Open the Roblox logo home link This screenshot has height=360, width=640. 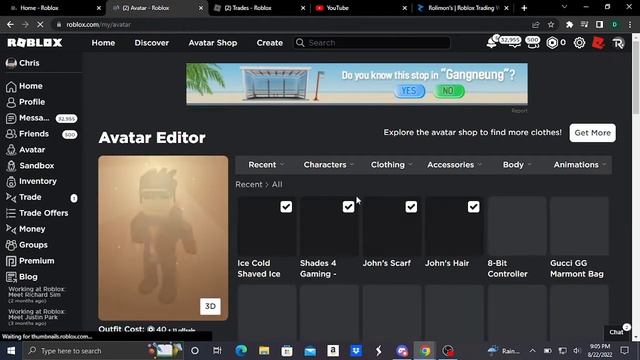tap(35, 42)
